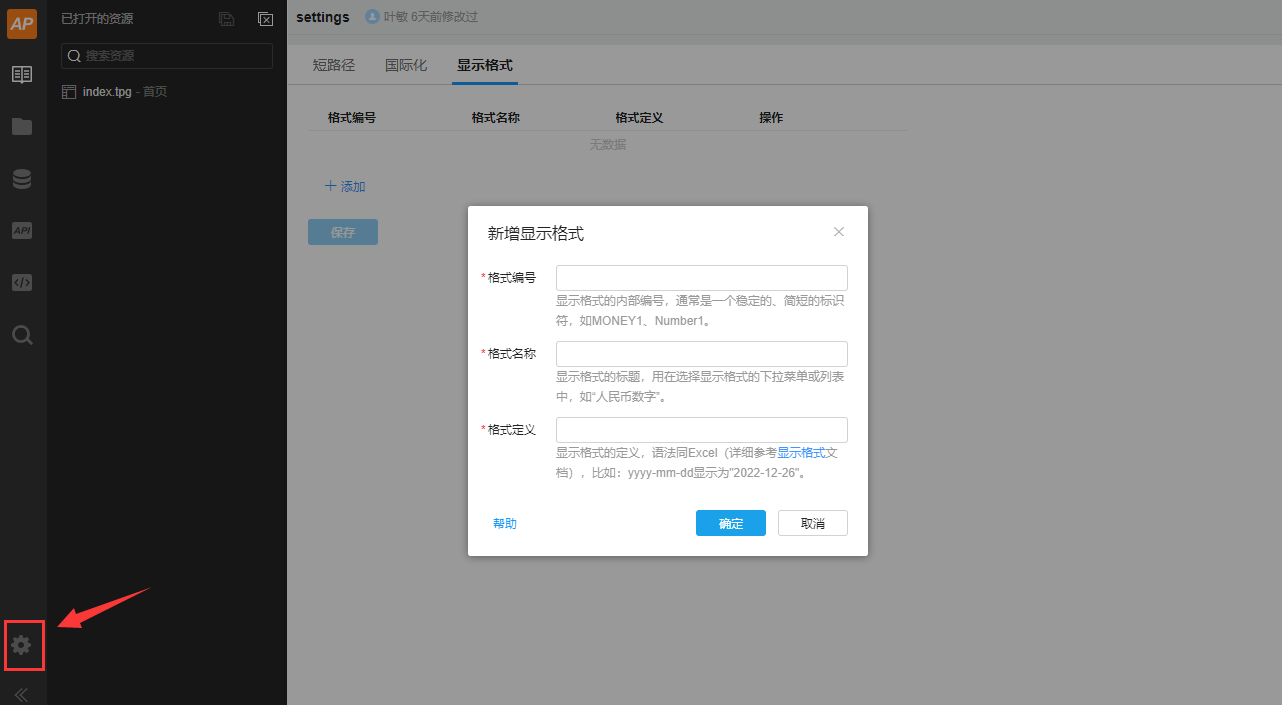
Task: Click the close-all resources icon
Action: coord(264,19)
